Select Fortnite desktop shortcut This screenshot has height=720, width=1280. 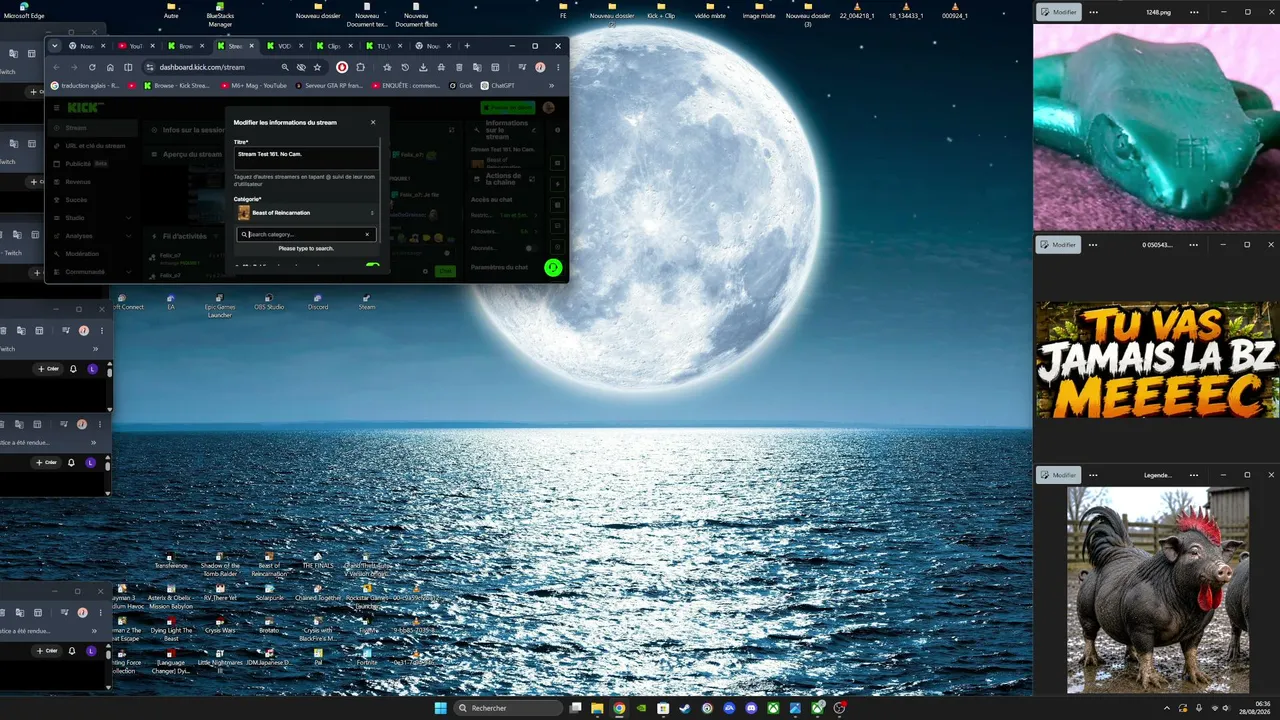367,657
